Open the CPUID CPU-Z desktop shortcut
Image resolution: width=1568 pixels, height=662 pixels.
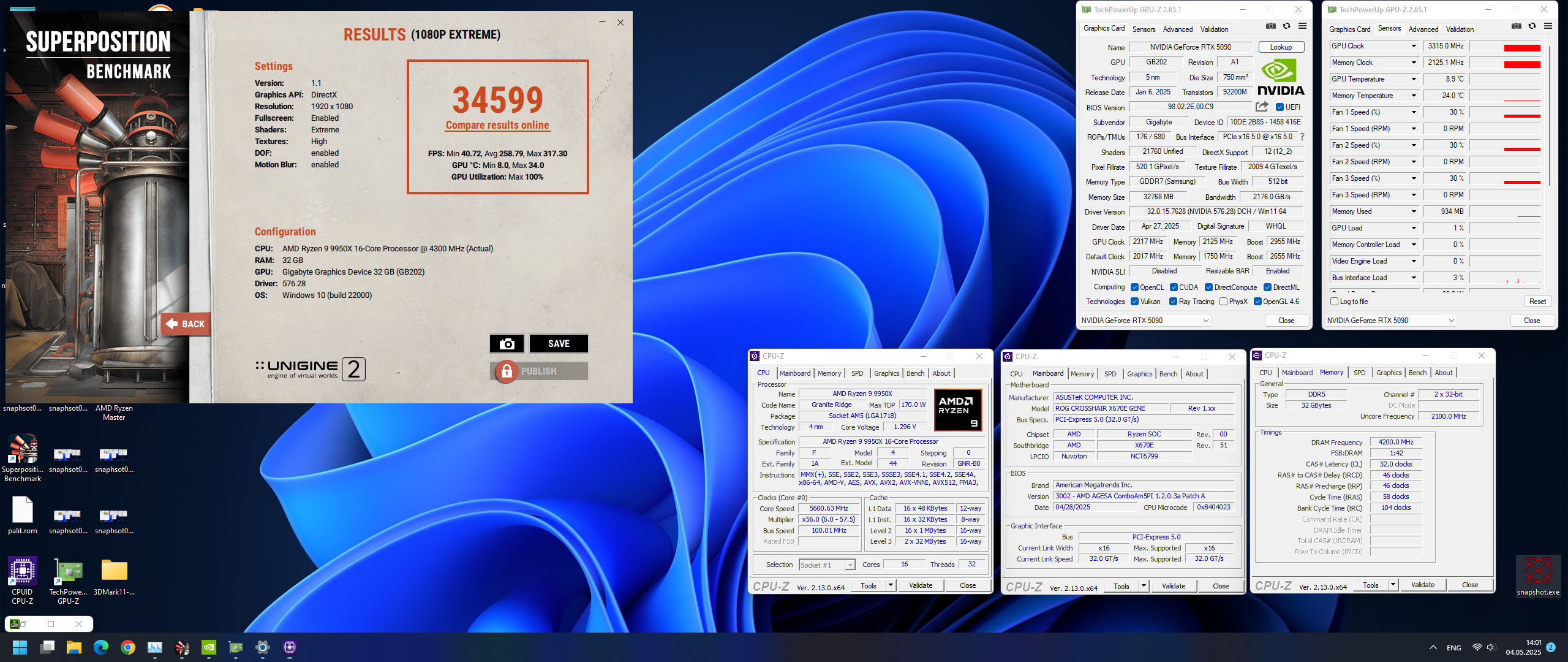coord(23,580)
